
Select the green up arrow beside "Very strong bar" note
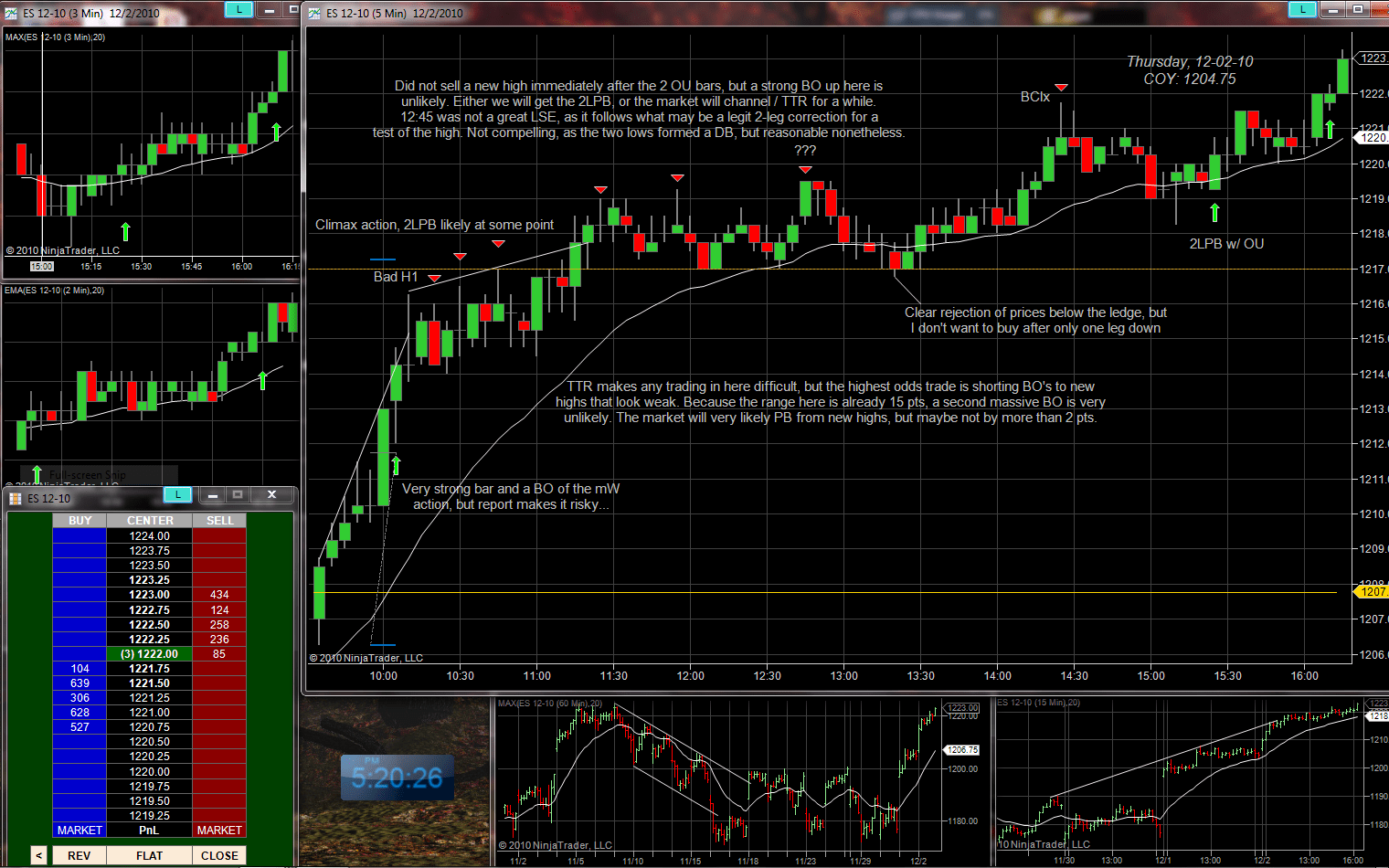click(396, 465)
